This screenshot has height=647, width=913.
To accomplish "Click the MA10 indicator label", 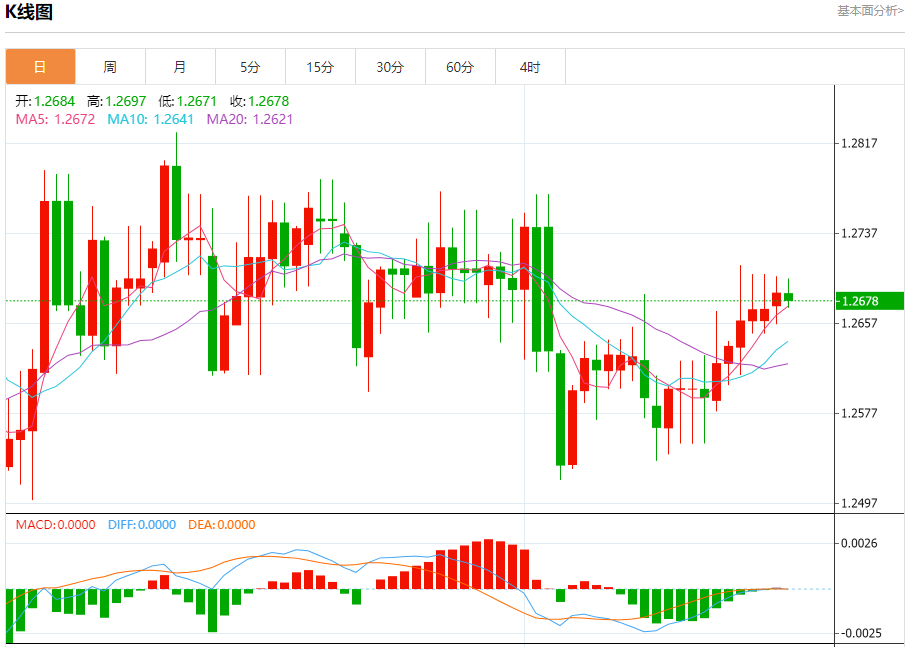I will point(150,119).
